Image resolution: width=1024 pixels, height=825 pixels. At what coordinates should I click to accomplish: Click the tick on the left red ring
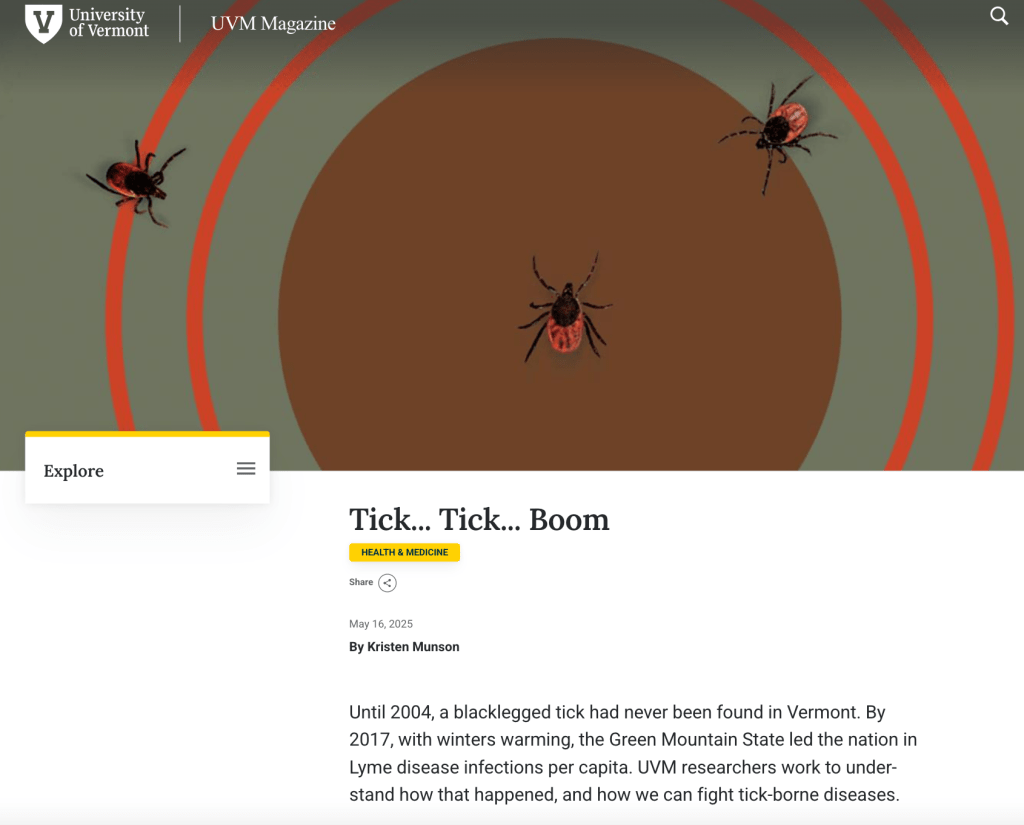click(136, 182)
